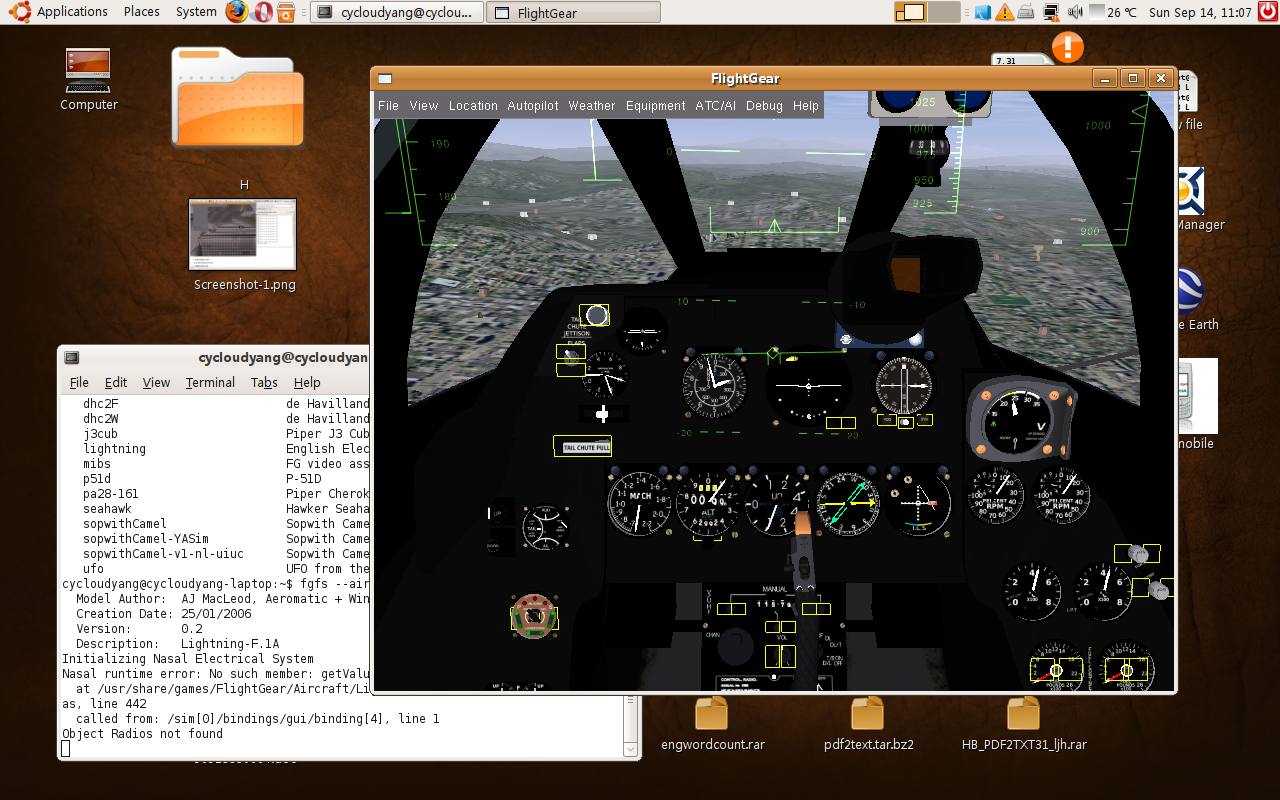The width and height of the screenshot is (1280, 800).
Task: Click the 26 °C weather applet
Action: coord(1112,12)
